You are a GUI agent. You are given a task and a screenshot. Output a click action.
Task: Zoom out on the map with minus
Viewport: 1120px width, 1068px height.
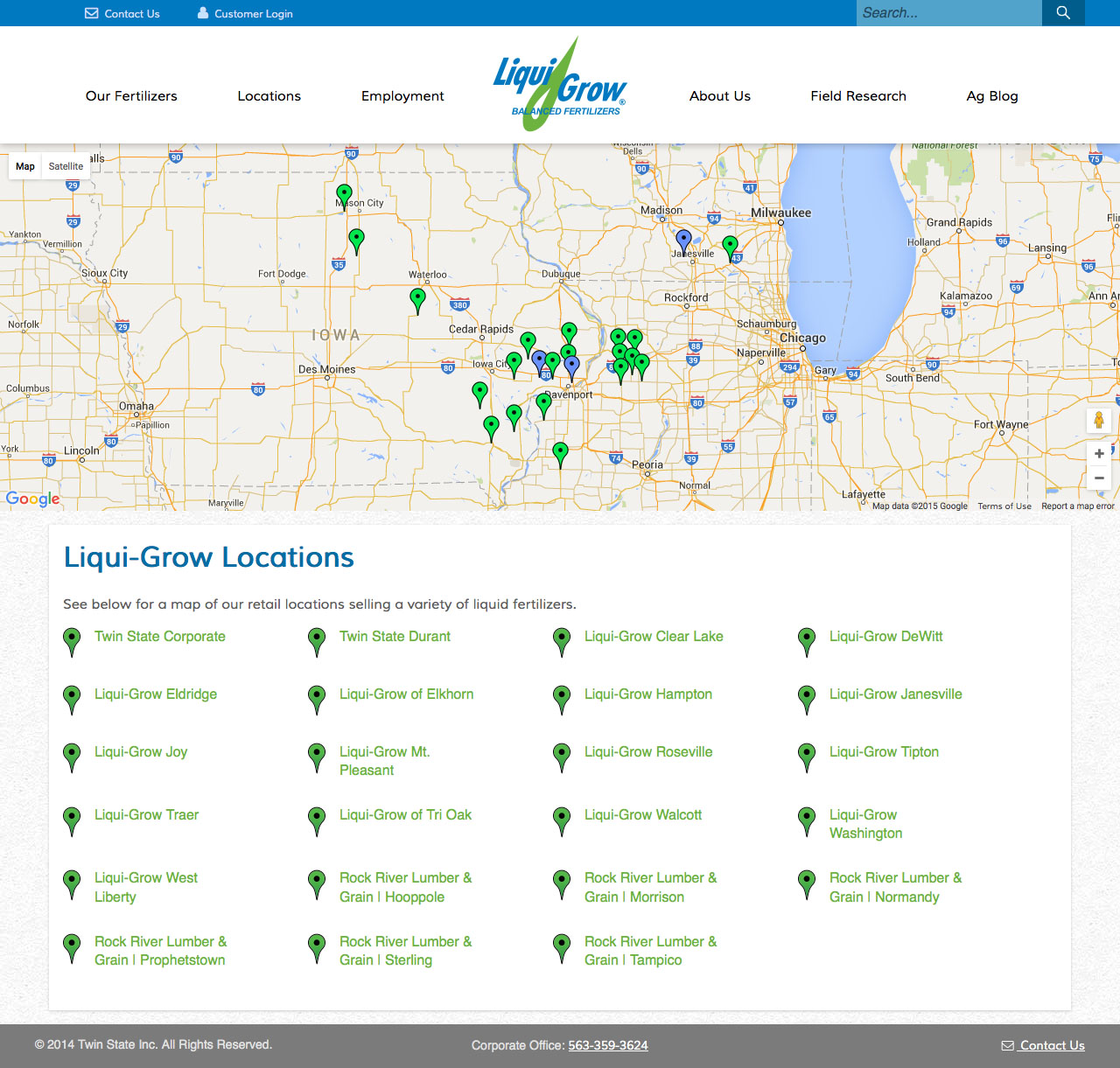pyautogui.click(x=1099, y=478)
